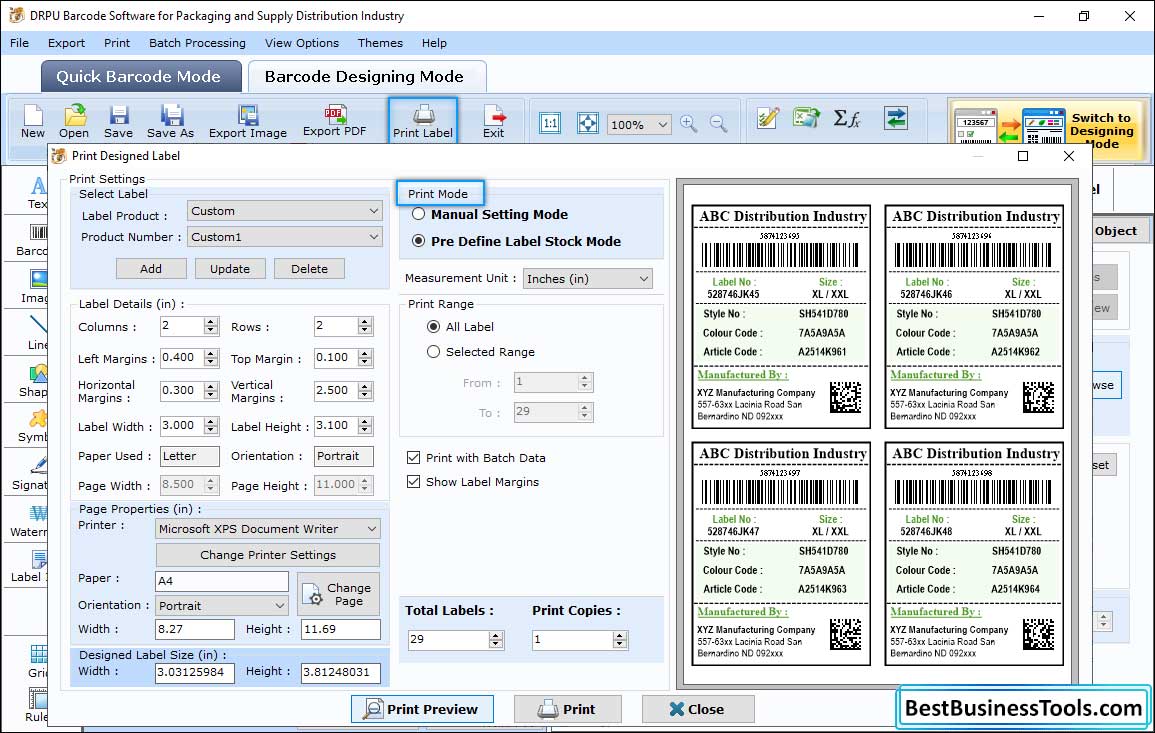Click the Change Page button
The width and height of the screenshot is (1155, 733).
338,594
